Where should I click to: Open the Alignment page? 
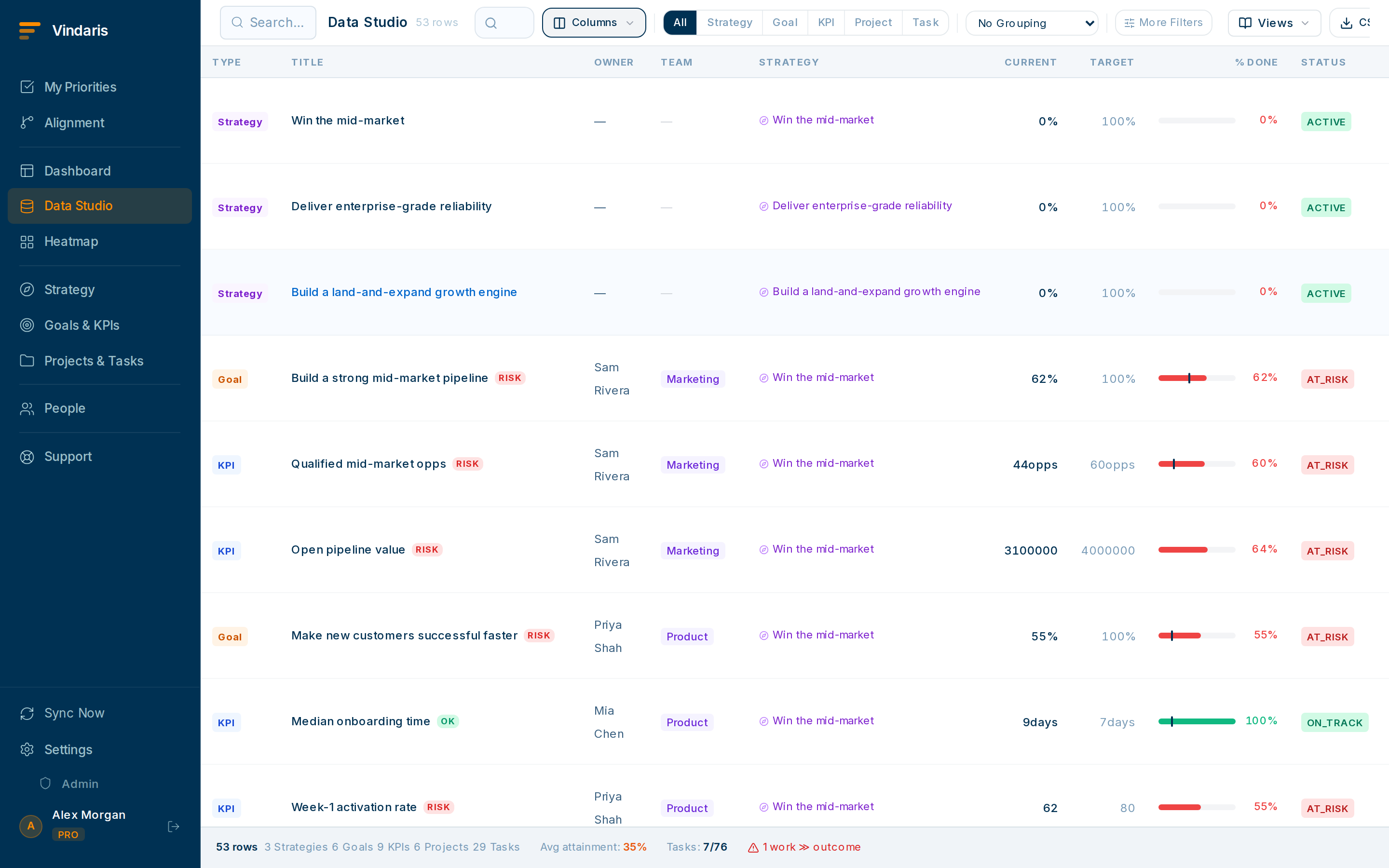[x=100, y=122]
